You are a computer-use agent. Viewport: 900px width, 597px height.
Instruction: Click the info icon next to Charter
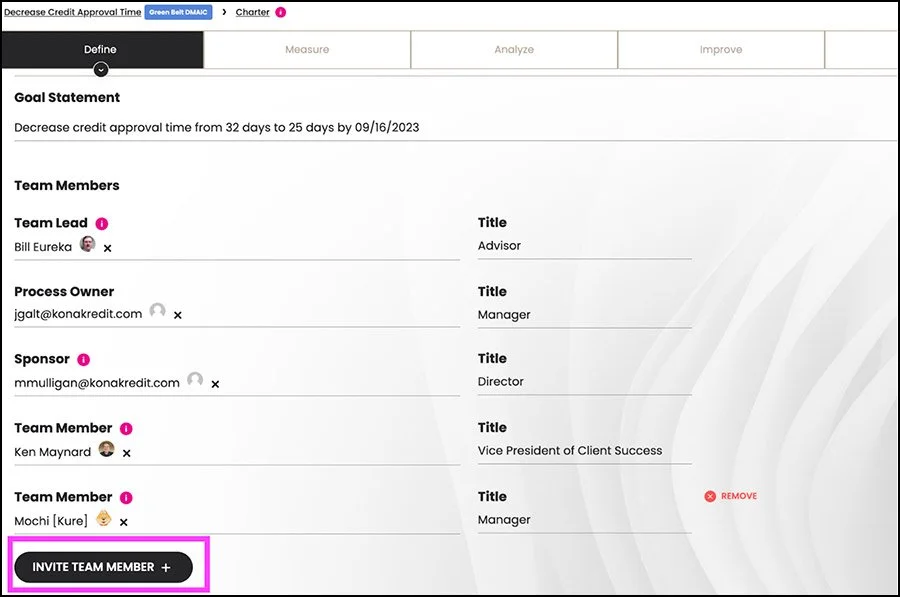coord(281,12)
